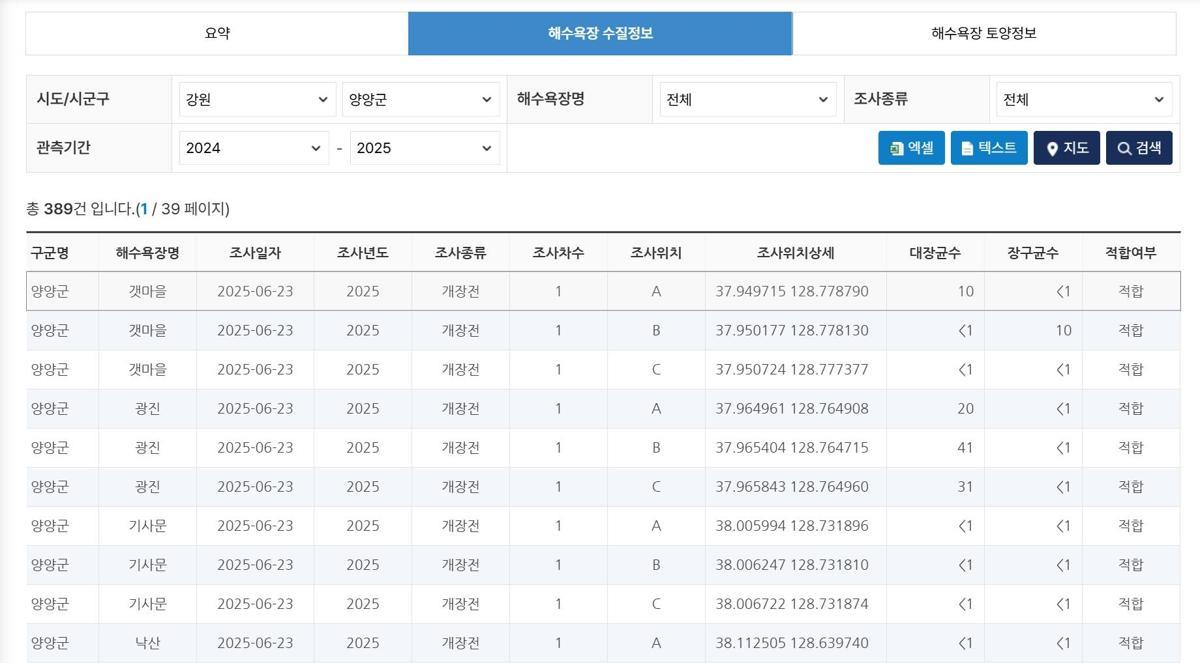The height and width of the screenshot is (663, 1200).
Task: Click the Excel (엑셀) export button
Action: 911,148
